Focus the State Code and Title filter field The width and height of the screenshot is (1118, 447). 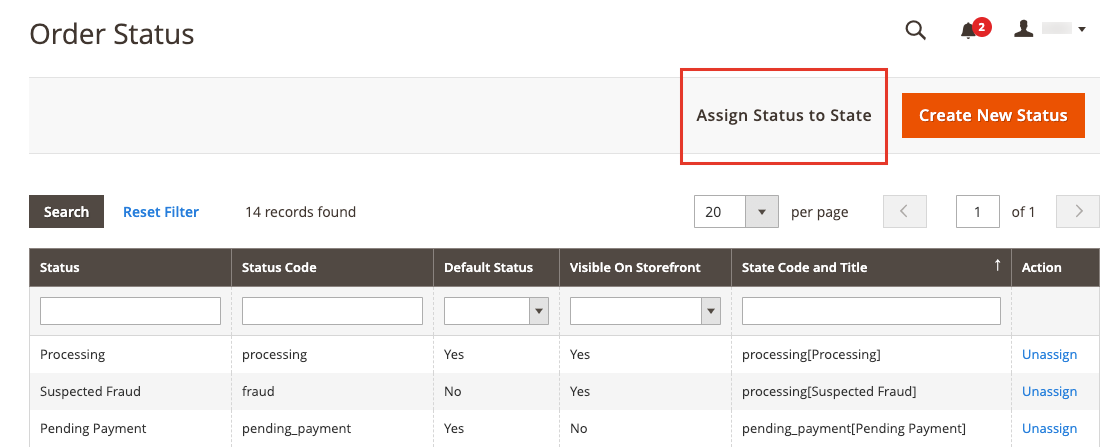click(871, 311)
